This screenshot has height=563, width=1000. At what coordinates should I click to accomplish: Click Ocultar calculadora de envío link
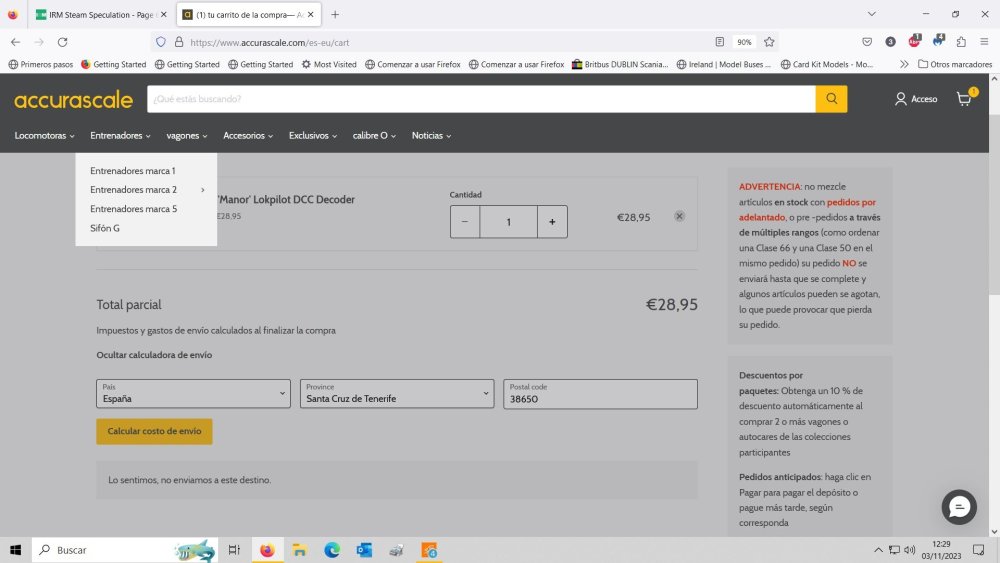click(154, 355)
